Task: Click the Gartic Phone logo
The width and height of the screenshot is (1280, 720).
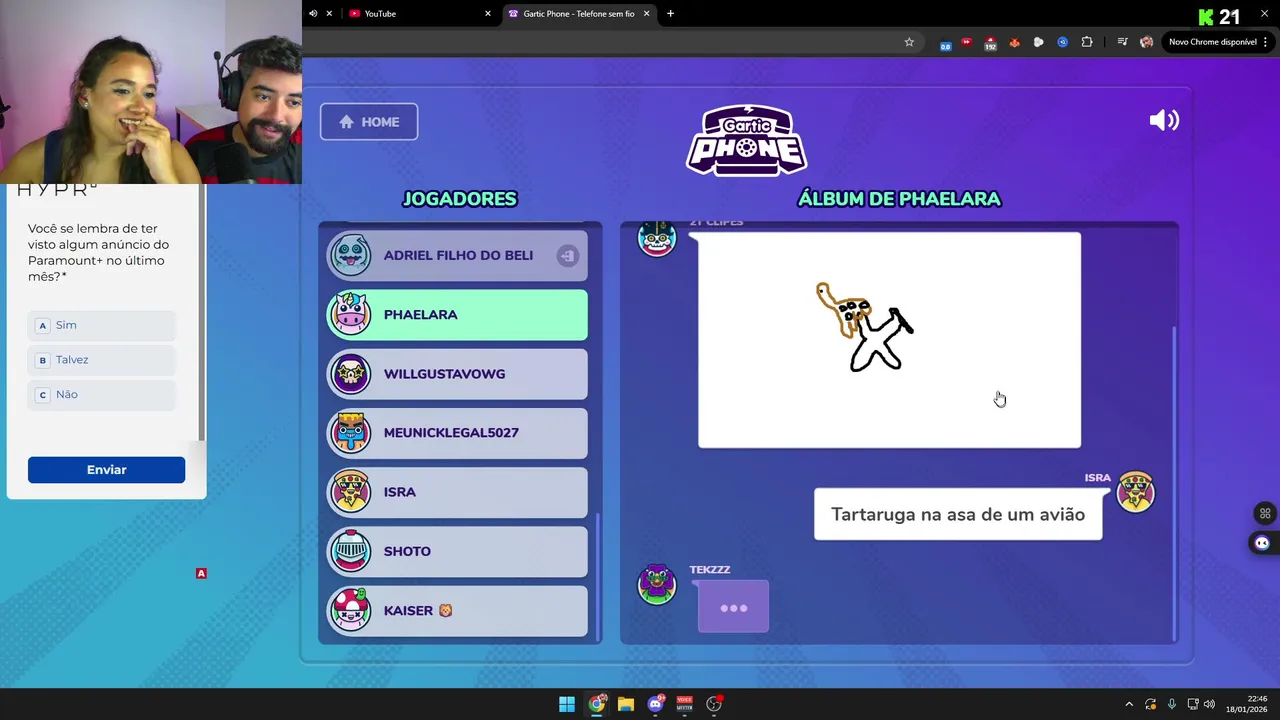Action: pyautogui.click(x=747, y=140)
